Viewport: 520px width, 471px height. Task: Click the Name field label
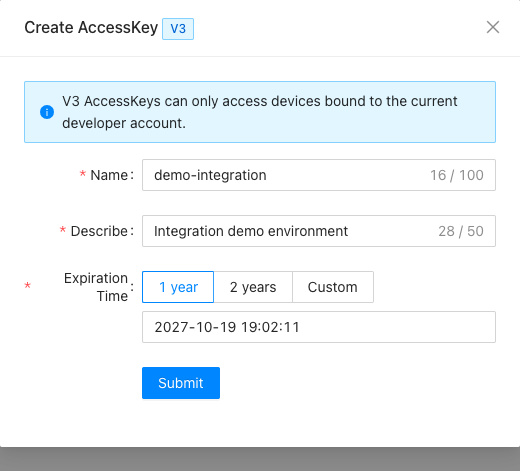[x=109, y=175]
